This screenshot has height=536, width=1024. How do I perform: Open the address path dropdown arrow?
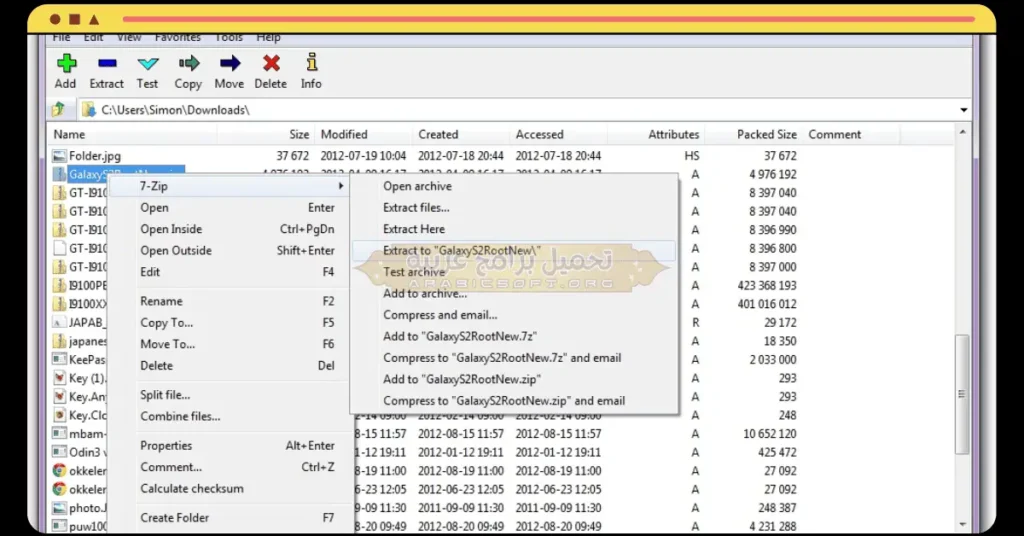coord(963,110)
